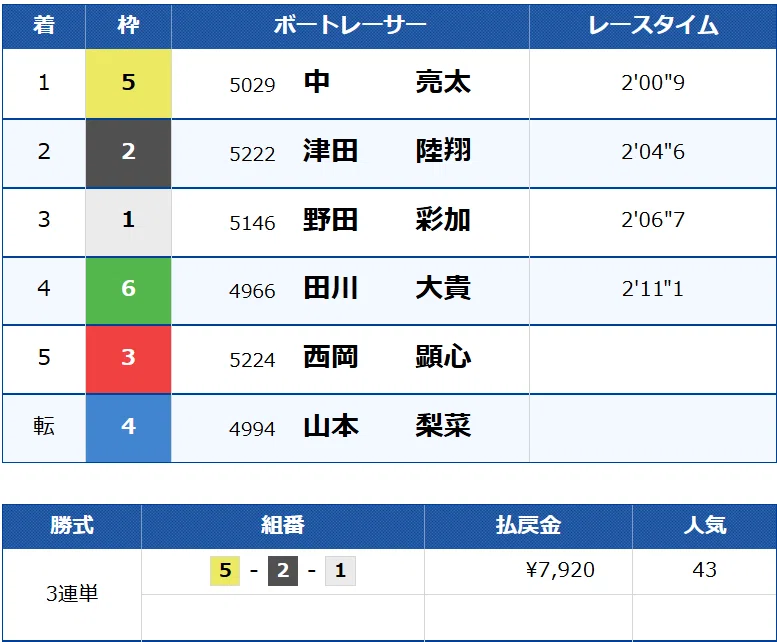
Task: Click the 3連単 bet type cell
Action: (x=72, y=593)
